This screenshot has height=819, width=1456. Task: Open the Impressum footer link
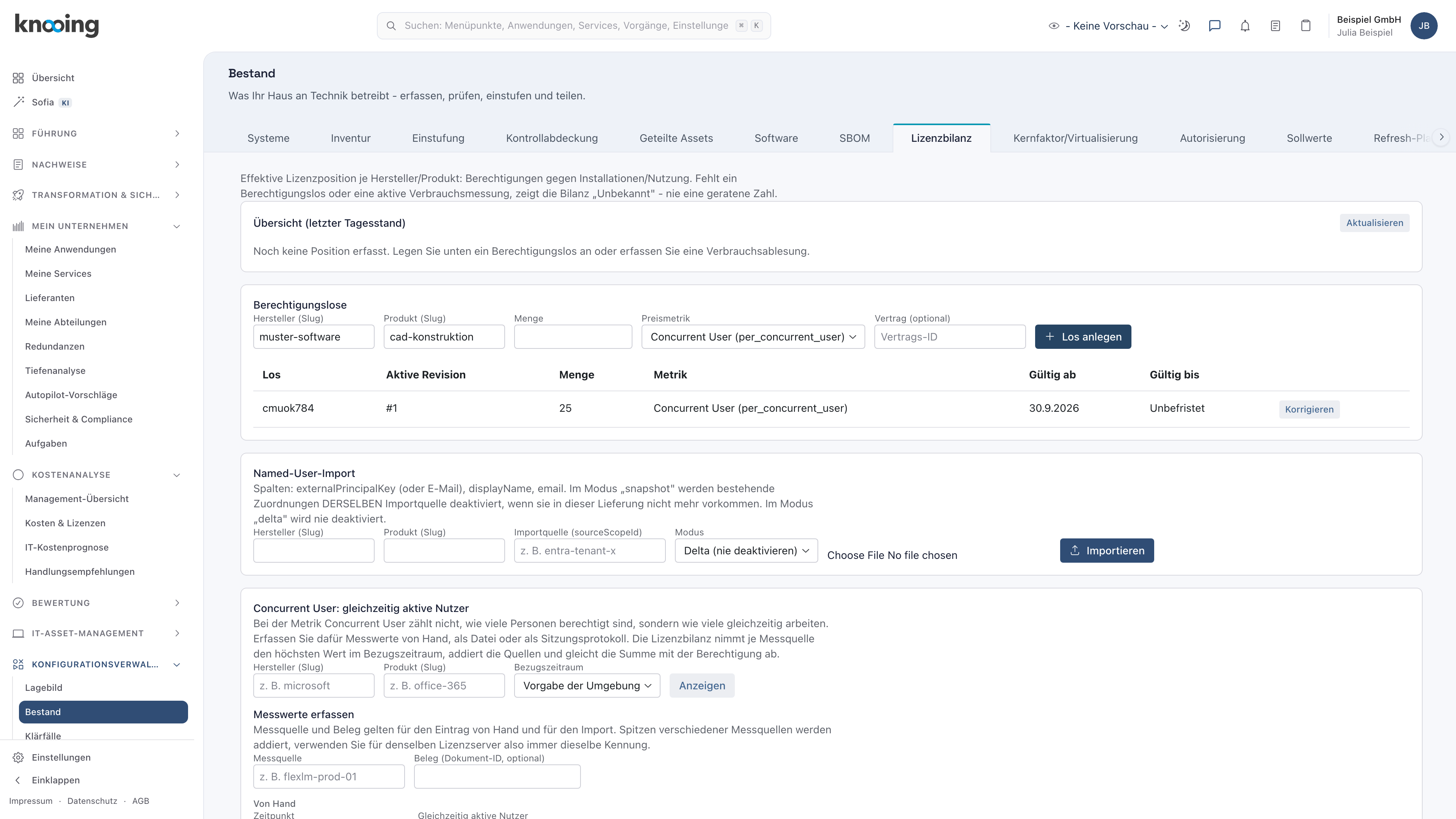pyautogui.click(x=30, y=801)
